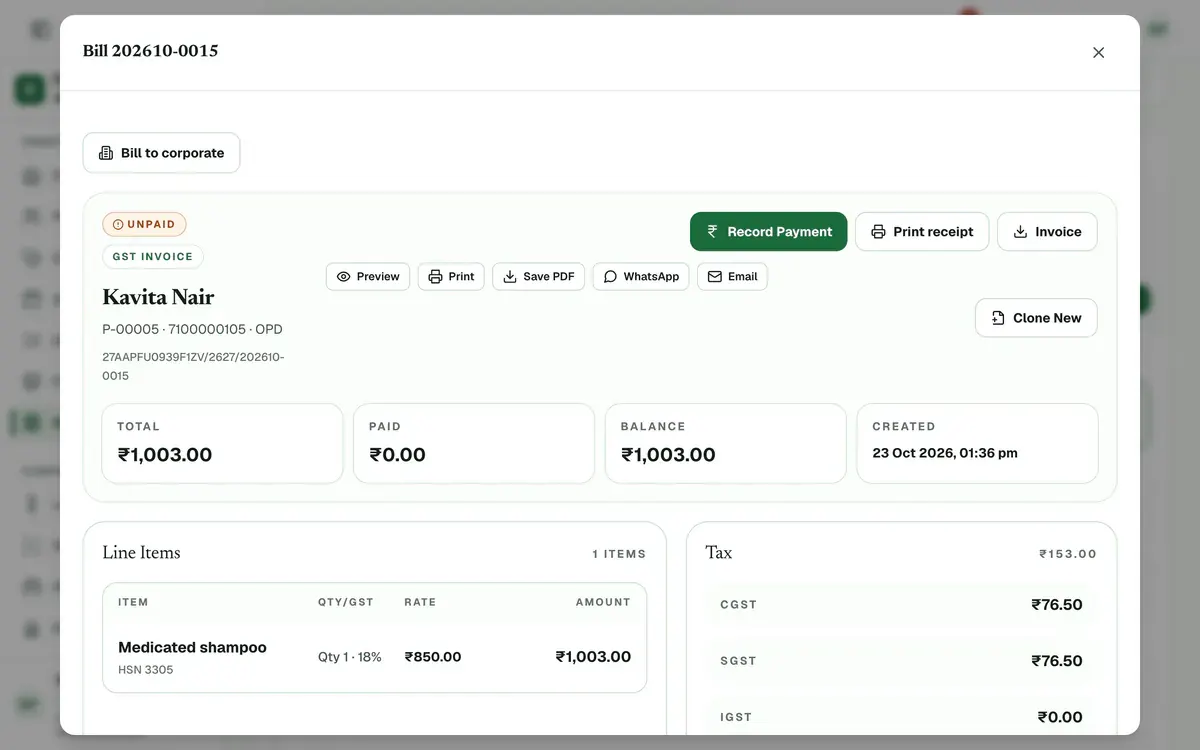The height and width of the screenshot is (750, 1200).
Task: Click the IGST ₹0.00 row
Action: pyautogui.click(x=901, y=717)
